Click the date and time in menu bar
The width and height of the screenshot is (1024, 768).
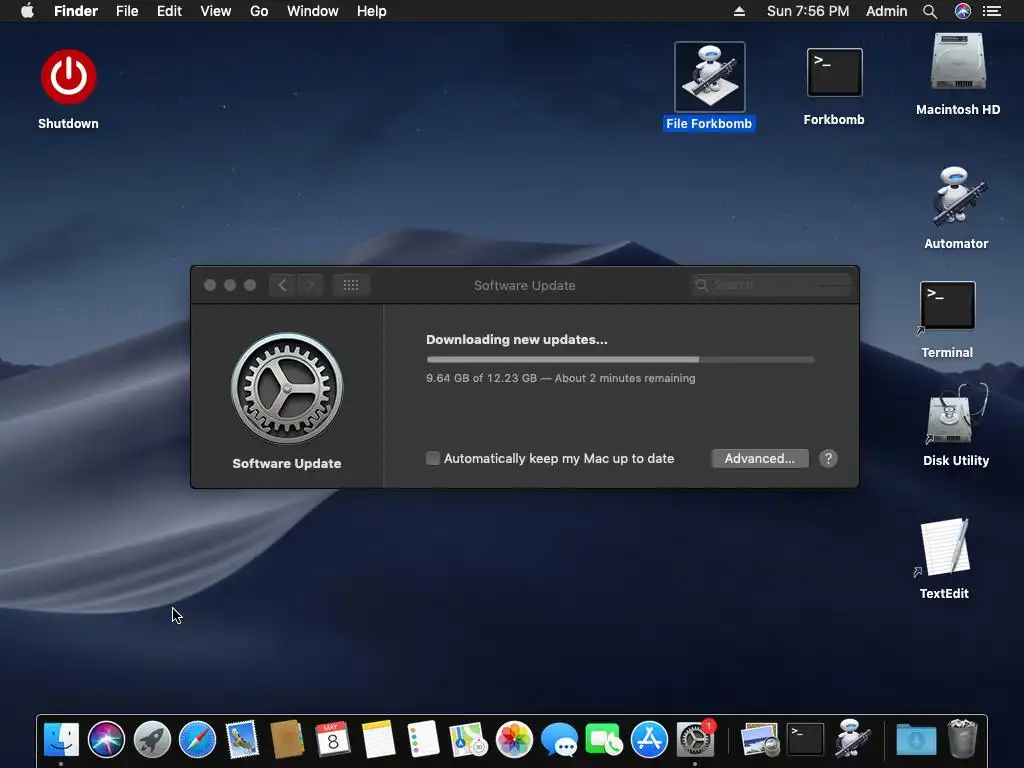coord(808,11)
